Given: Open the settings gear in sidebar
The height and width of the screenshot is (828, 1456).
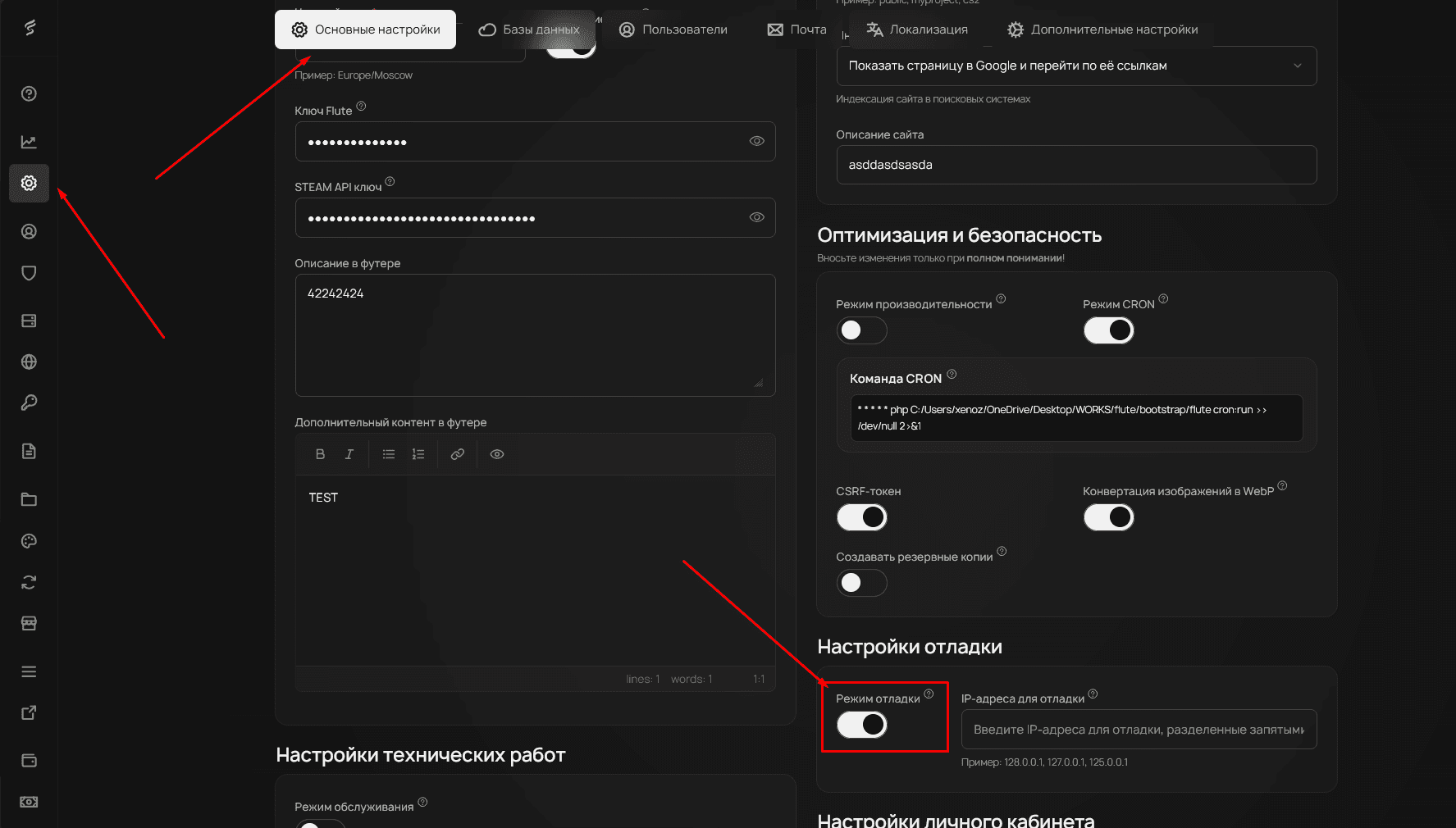Looking at the screenshot, I should [29, 183].
